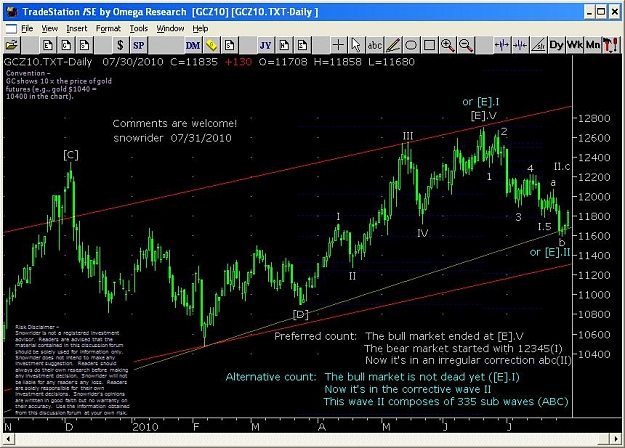Click the 'GCZ10.TXT-Daily' status label
625x448 pixels.
(48, 62)
